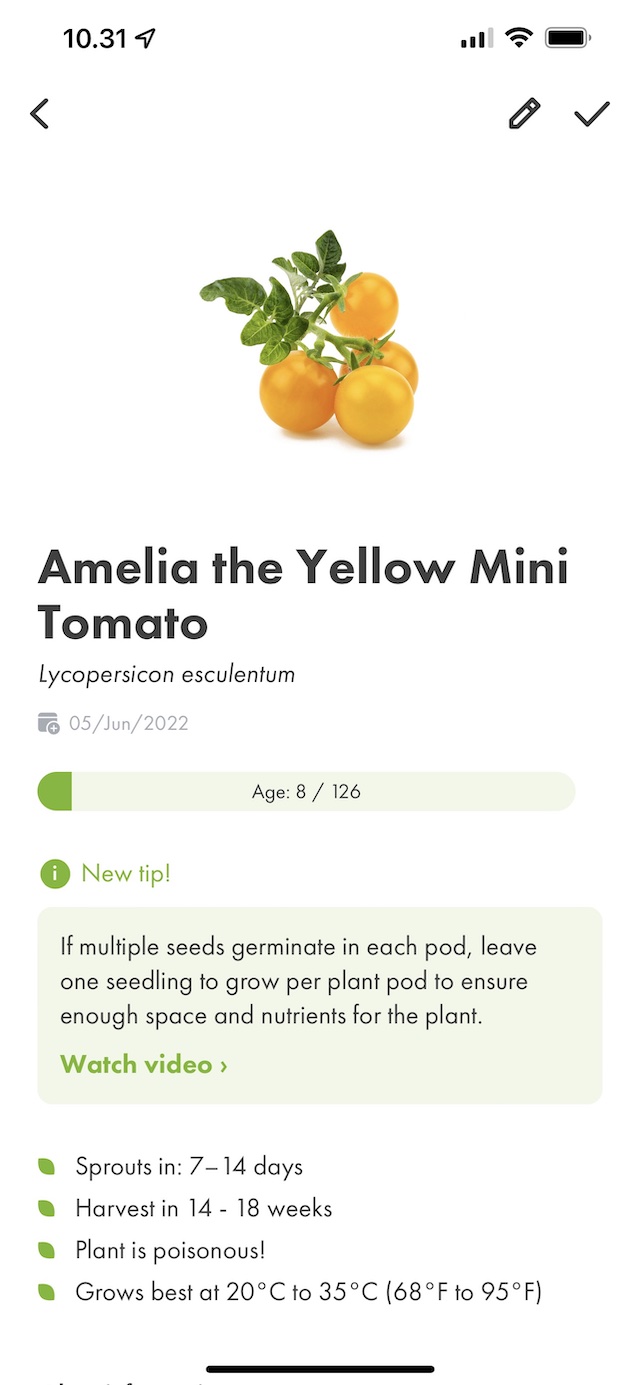Tap the 05/Jun/2022 planting date
This screenshot has height=1385, width=640.
[x=129, y=723]
